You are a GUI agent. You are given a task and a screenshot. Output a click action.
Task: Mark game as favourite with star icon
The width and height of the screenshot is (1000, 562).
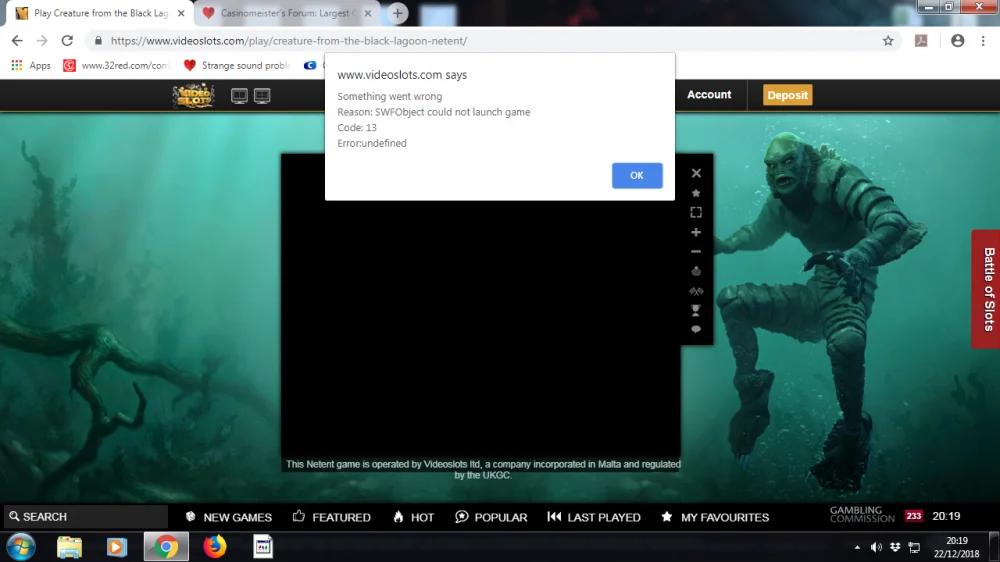pos(696,193)
